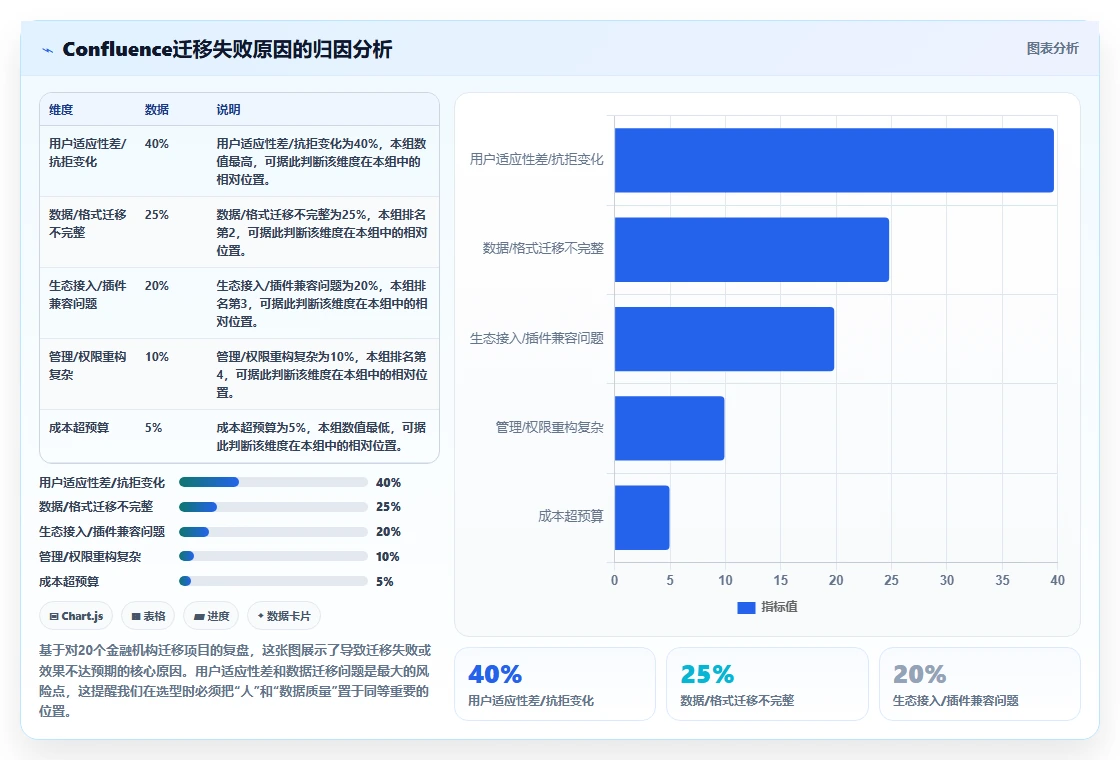Open the 25% 数据/格式迁移不完整 data card
This screenshot has width=1120, height=760.
pyautogui.click(x=767, y=684)
